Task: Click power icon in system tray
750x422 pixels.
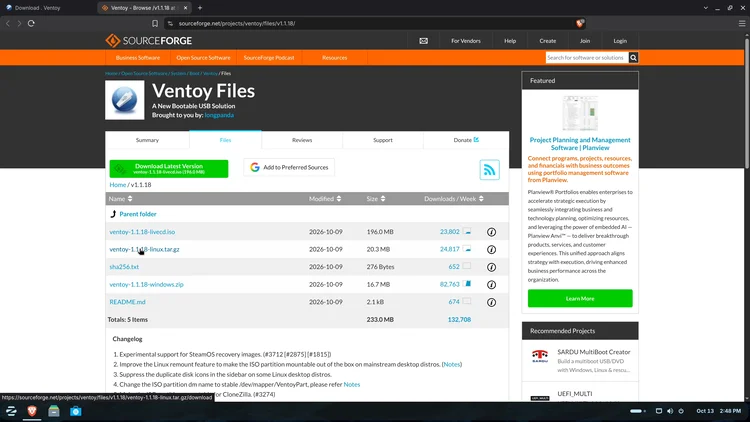Action: [681, 411]
